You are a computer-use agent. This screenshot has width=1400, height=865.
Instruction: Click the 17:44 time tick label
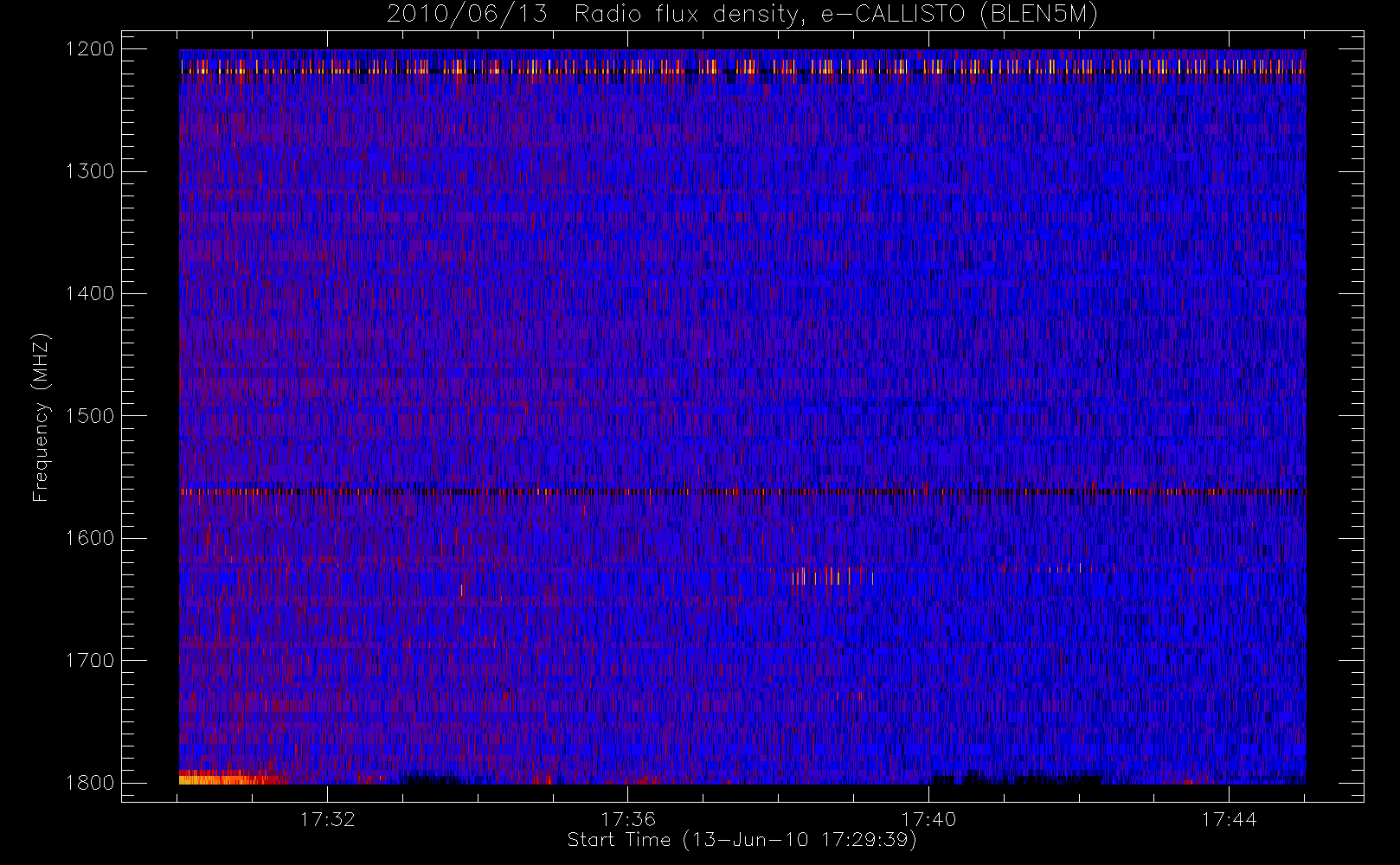(1229, 819)
